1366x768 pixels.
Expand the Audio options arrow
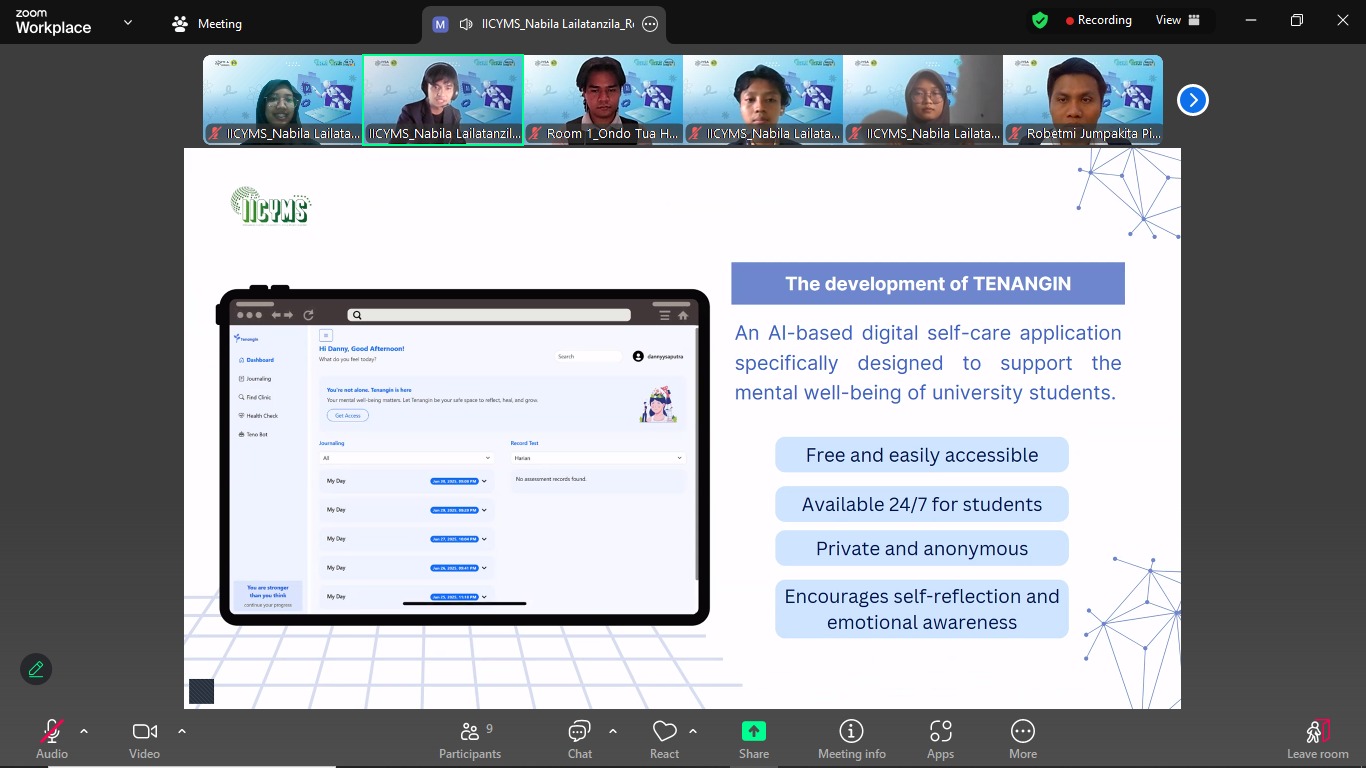click(x=84, y=731)
